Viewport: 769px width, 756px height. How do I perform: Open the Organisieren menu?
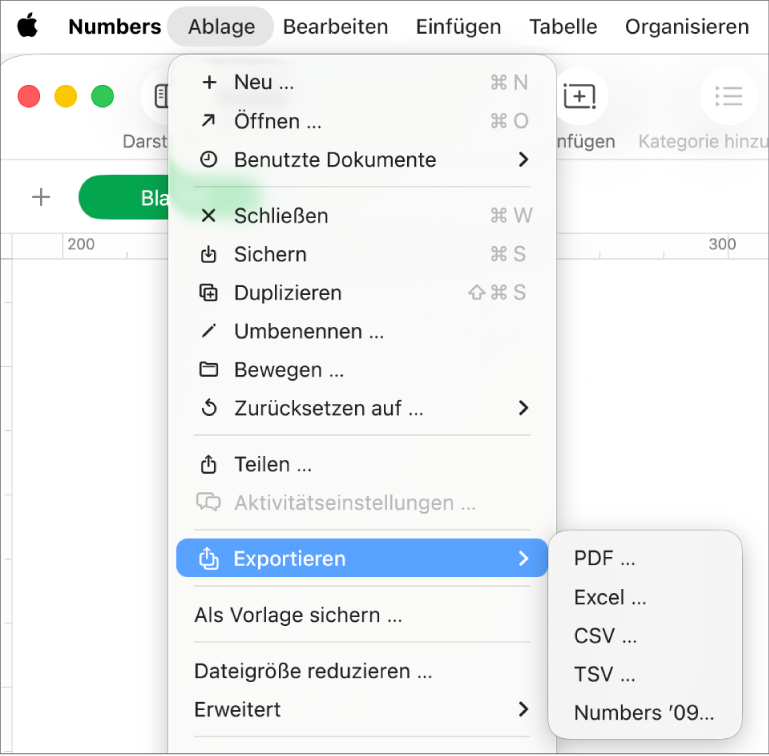[687, 26]
